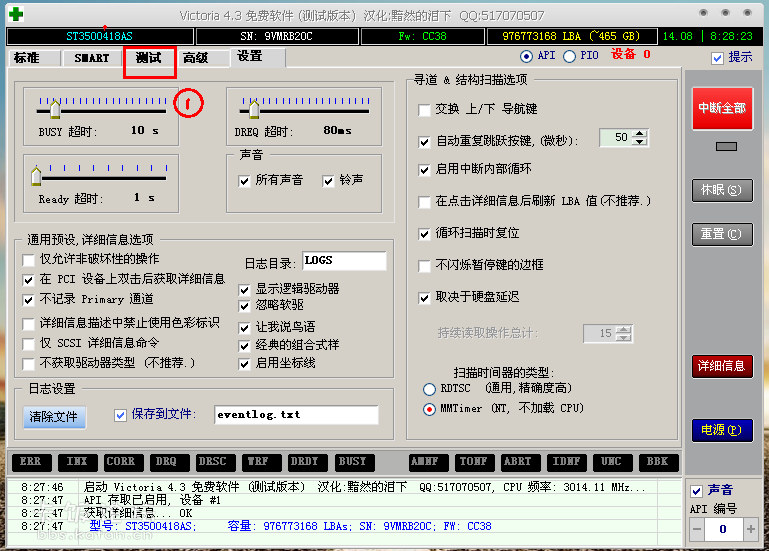Decrease the 微秒 value with down arrow

[640, 142]
